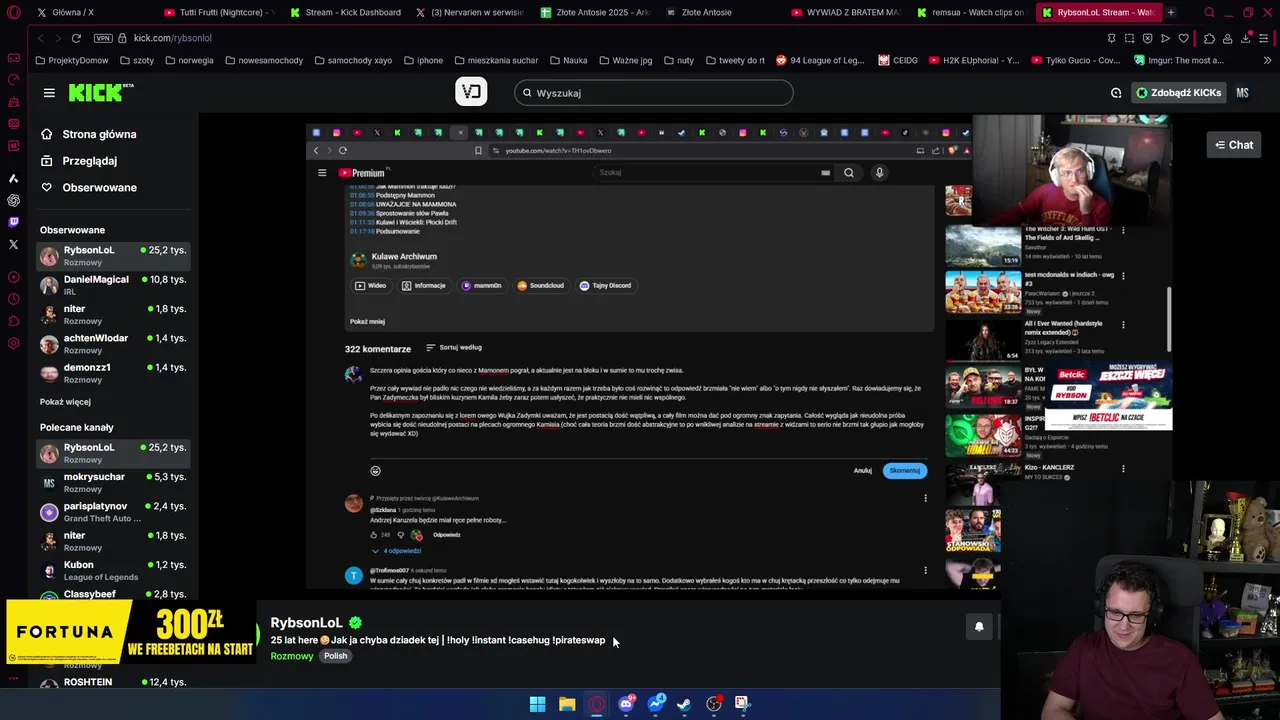Click the Rozmowy category tag

coord(292,656)
